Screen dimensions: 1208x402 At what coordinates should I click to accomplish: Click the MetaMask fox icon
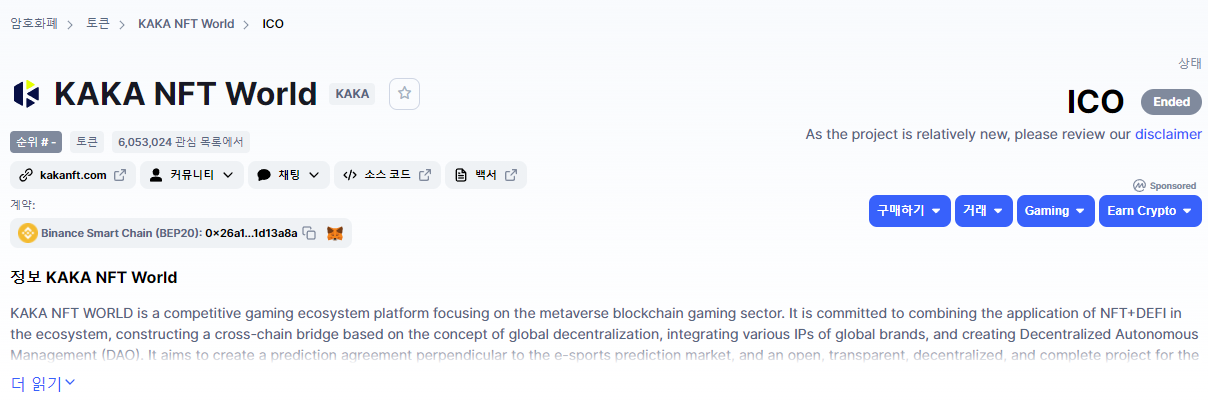335,233
